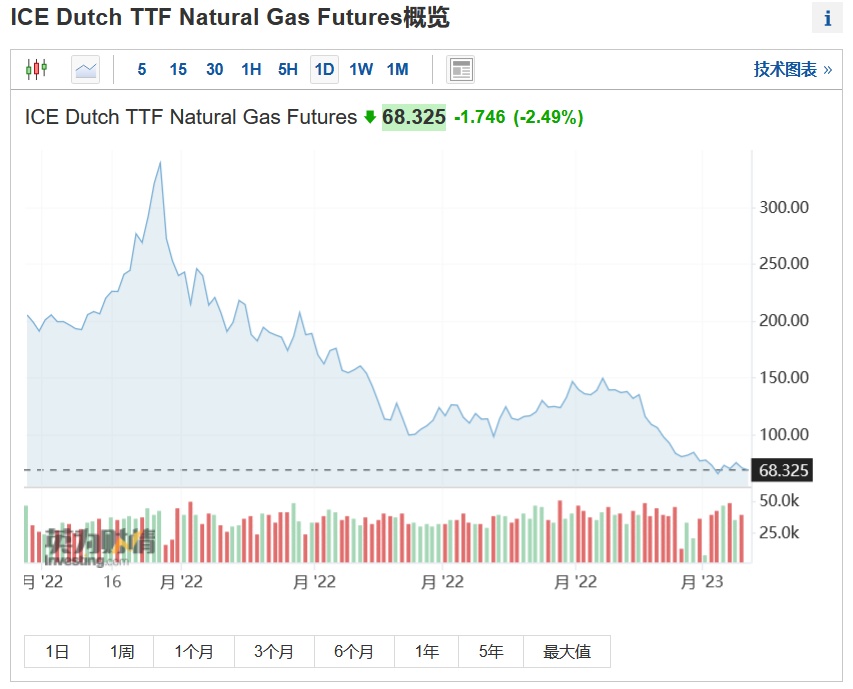
Task: Show the 1日 time range
Action: pyautogui.click(x=57, y=651)
